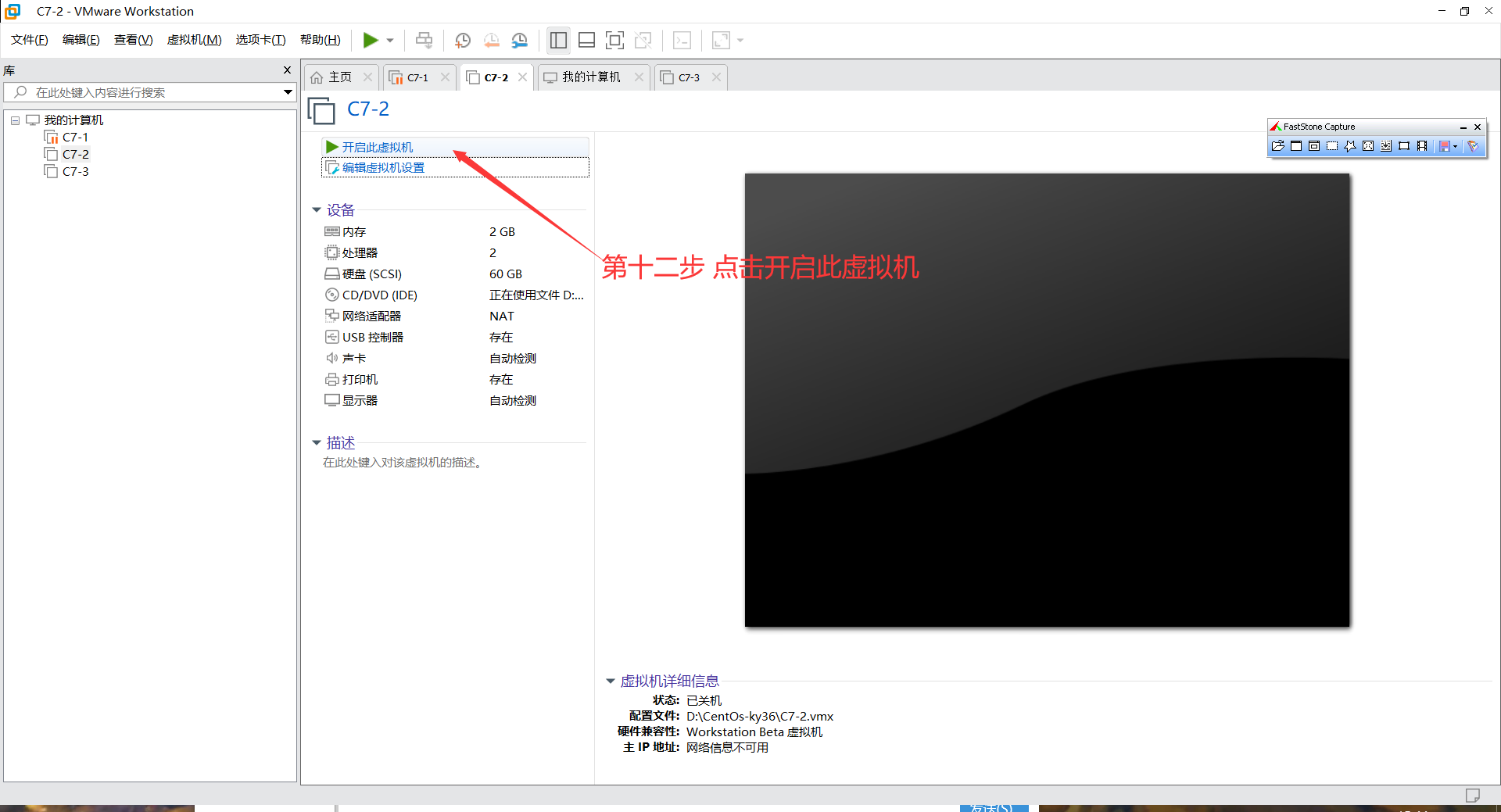This screenshot has width=1501, height=812.
Task: Capture scrolling window in FastStone
Action: coord(1386,146)
